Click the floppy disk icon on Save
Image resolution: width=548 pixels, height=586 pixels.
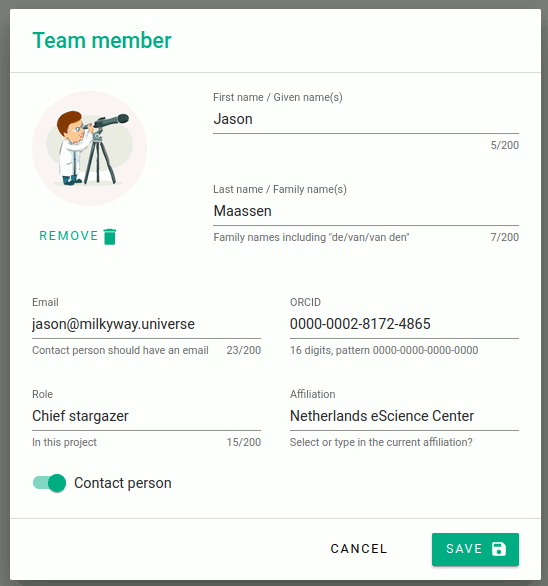click(499, 549)
